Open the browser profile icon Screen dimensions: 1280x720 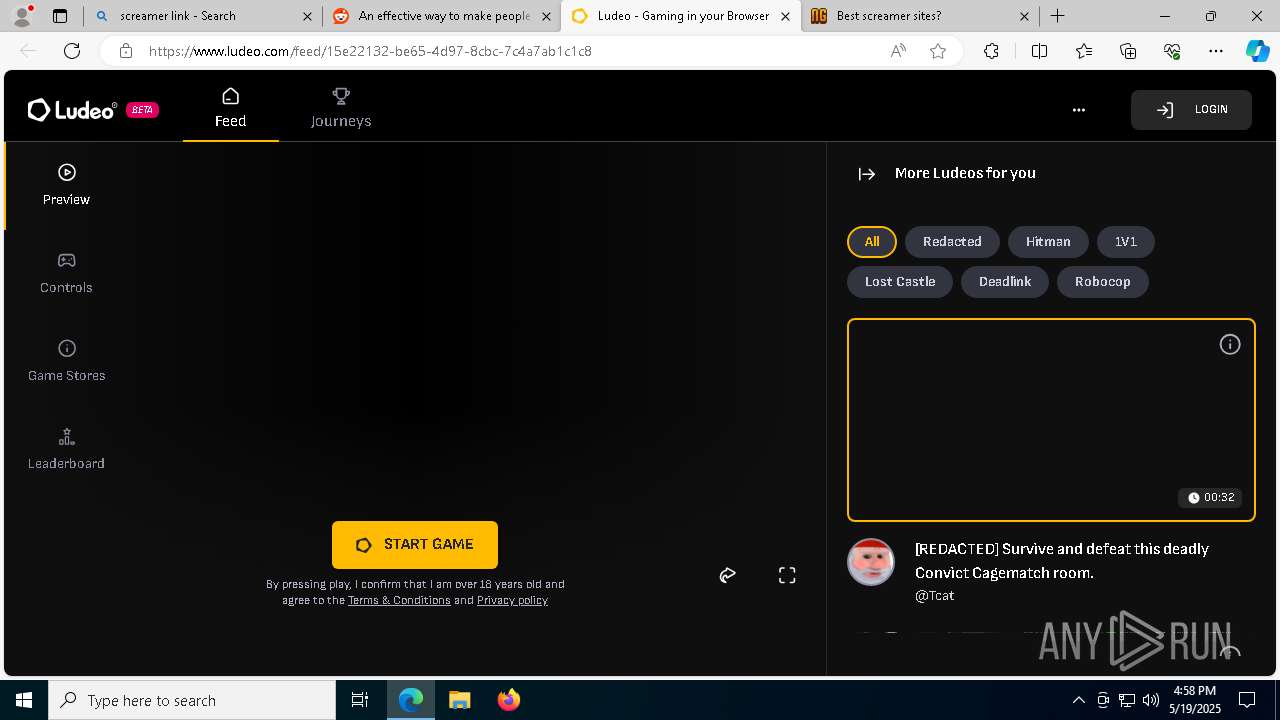(22, 16)
